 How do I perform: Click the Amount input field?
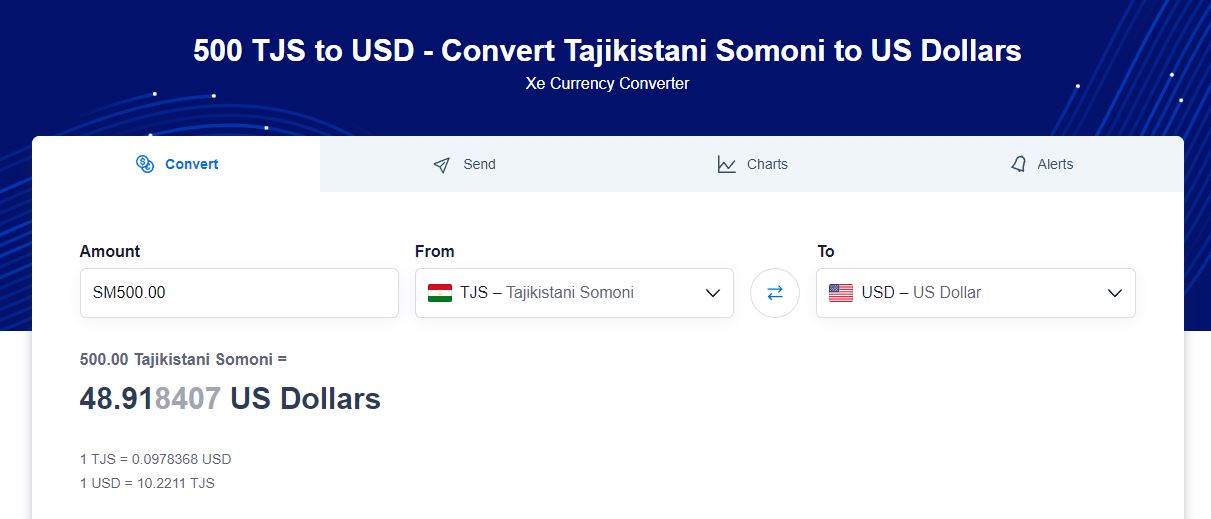point(239,293)
